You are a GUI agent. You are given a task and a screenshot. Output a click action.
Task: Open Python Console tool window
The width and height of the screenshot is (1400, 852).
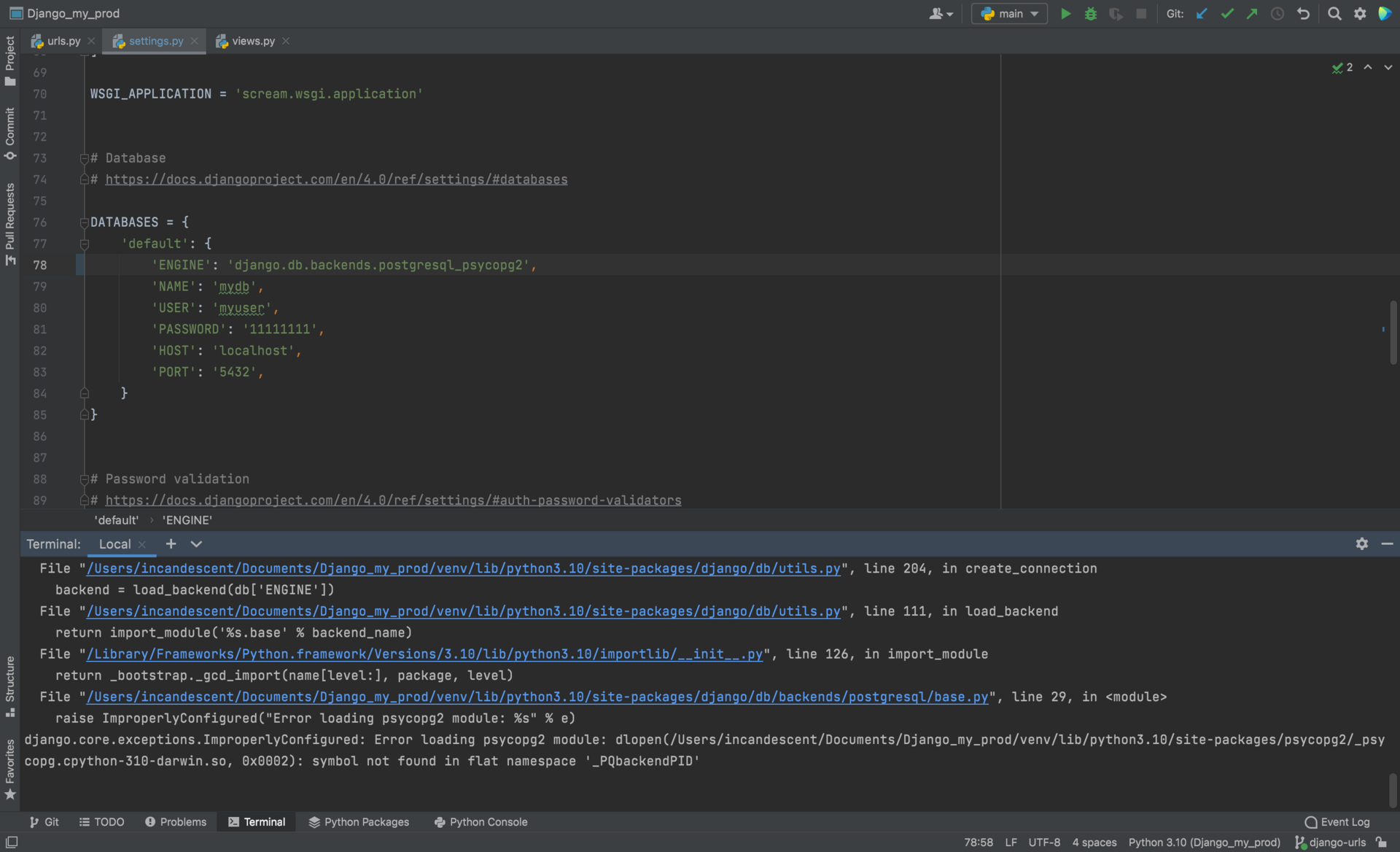click(481, 822)
